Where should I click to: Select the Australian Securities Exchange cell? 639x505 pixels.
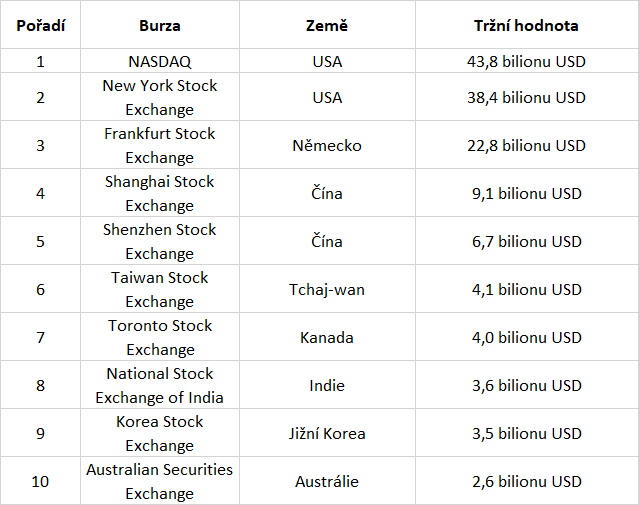[160, 481]
